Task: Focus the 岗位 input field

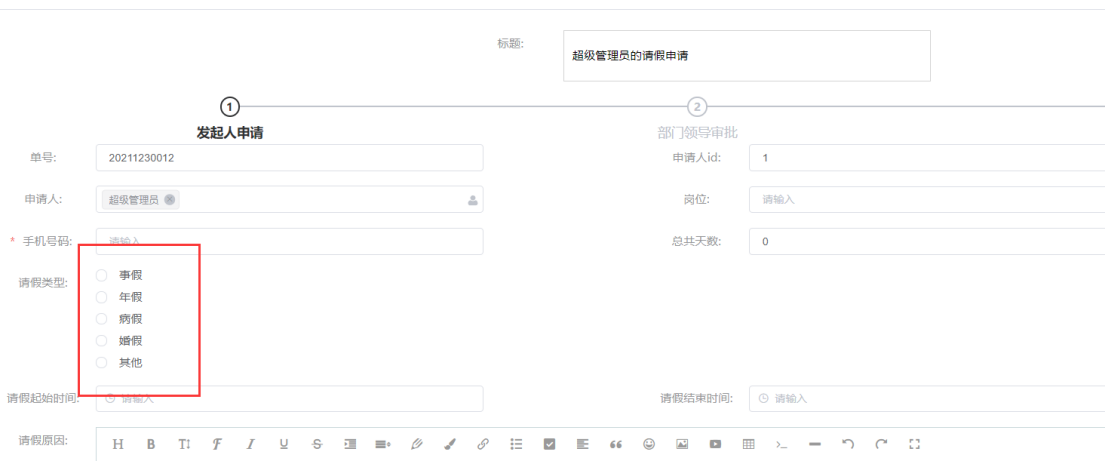Action: [931, 200]
